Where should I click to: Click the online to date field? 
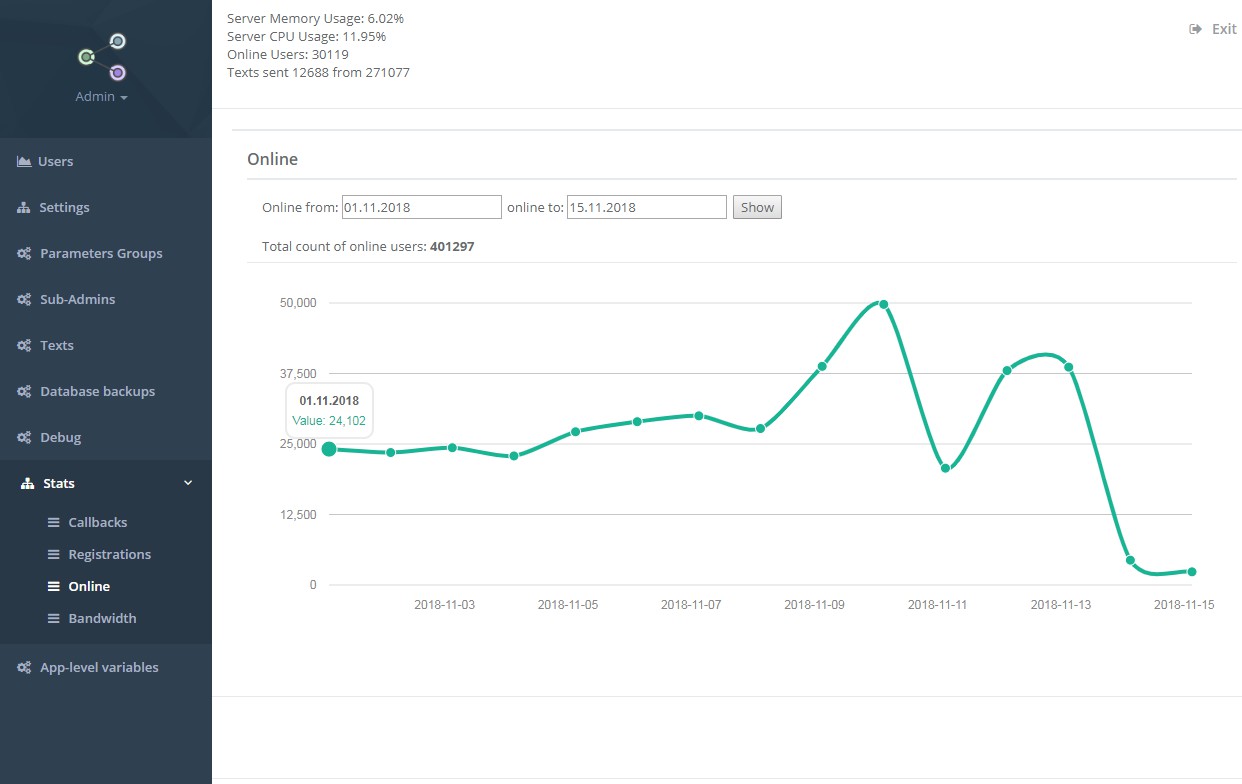click(x=646, y=207)
